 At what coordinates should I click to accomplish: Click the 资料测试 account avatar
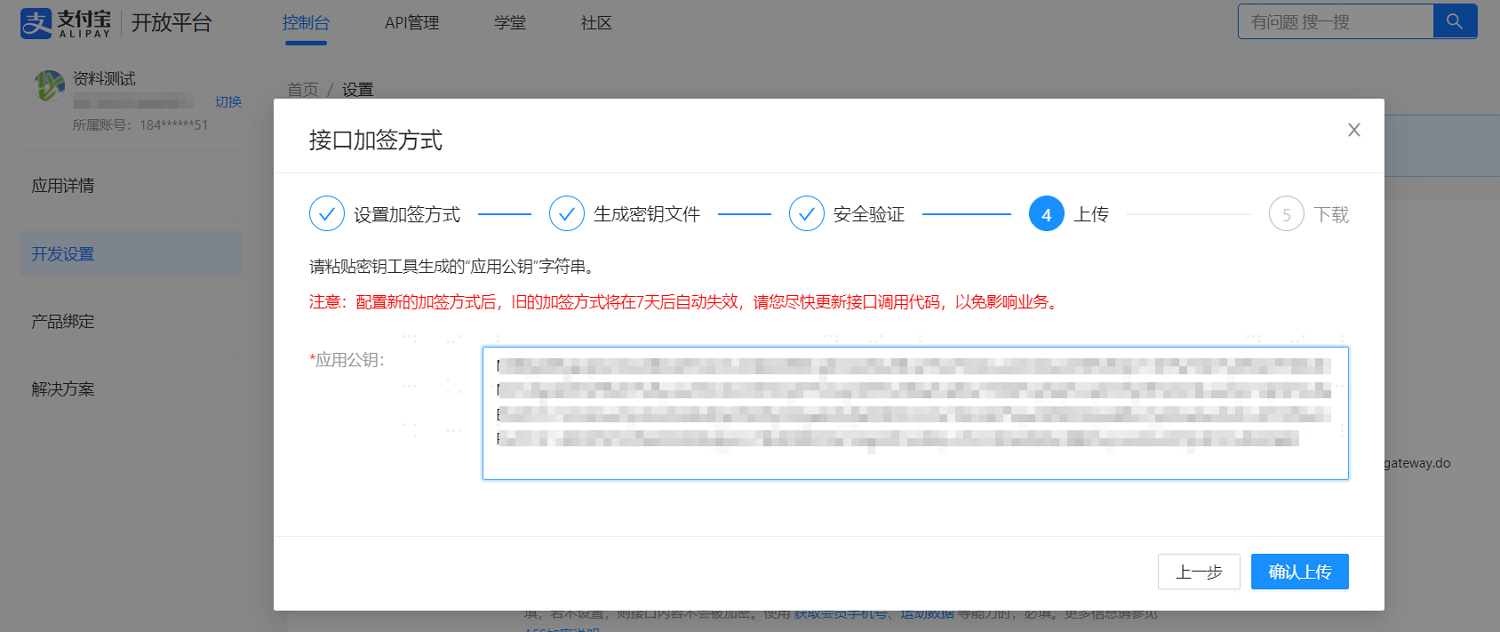(50, 86)
